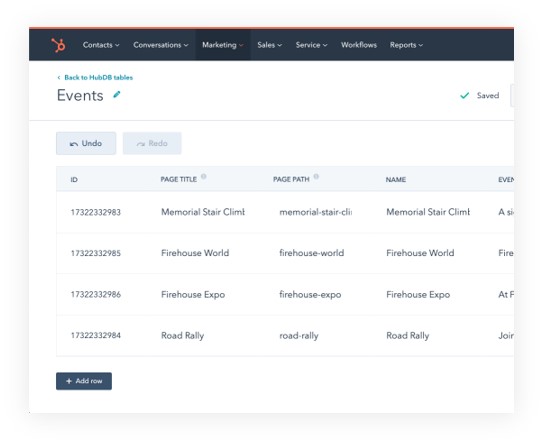Image resolution: width=543 pixels, height=444 pixels.
Task: Click the PAGE TITLE column header
Action: coord(179,179)
